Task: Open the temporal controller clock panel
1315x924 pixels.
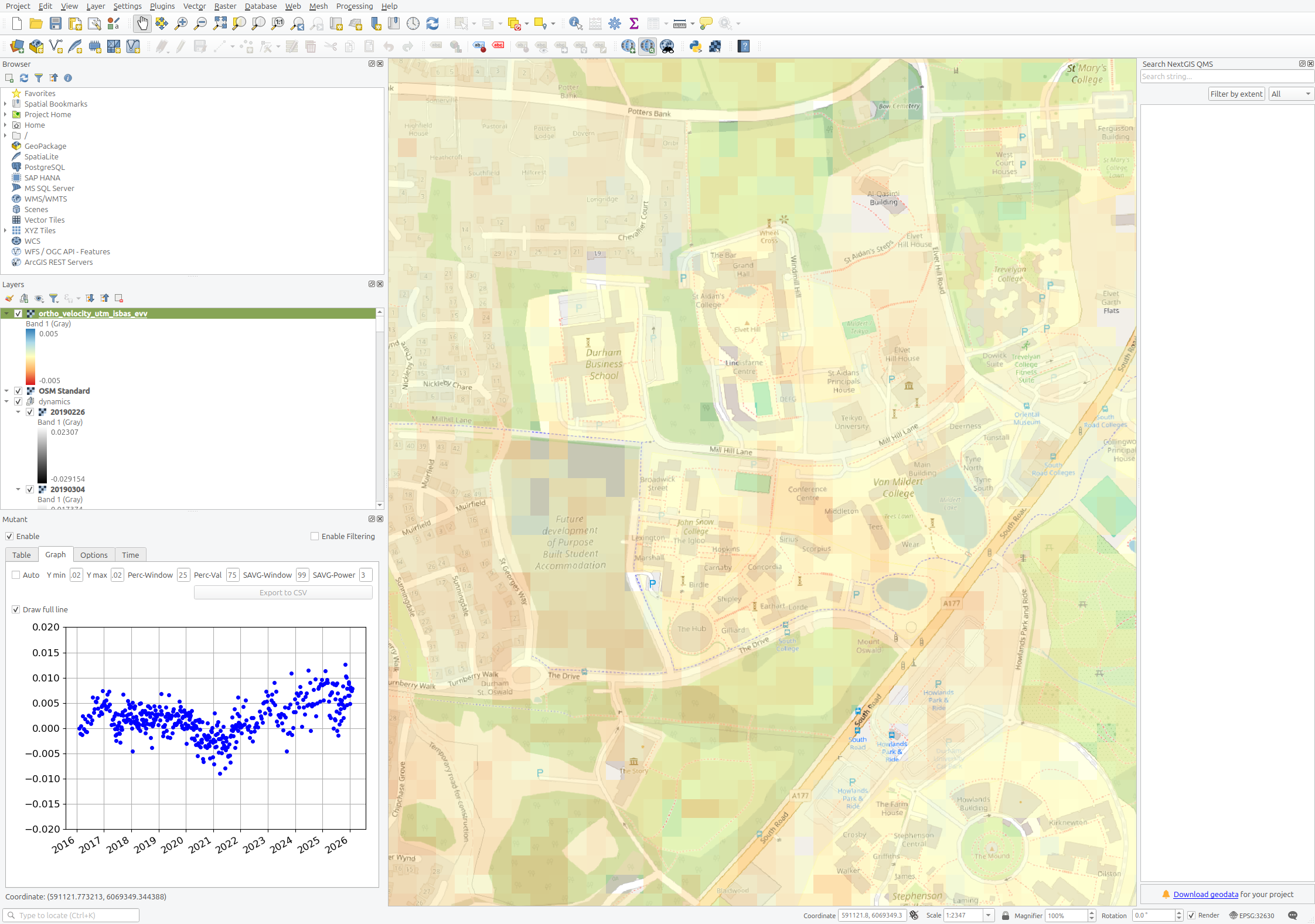Action: [x=413, y=23]
